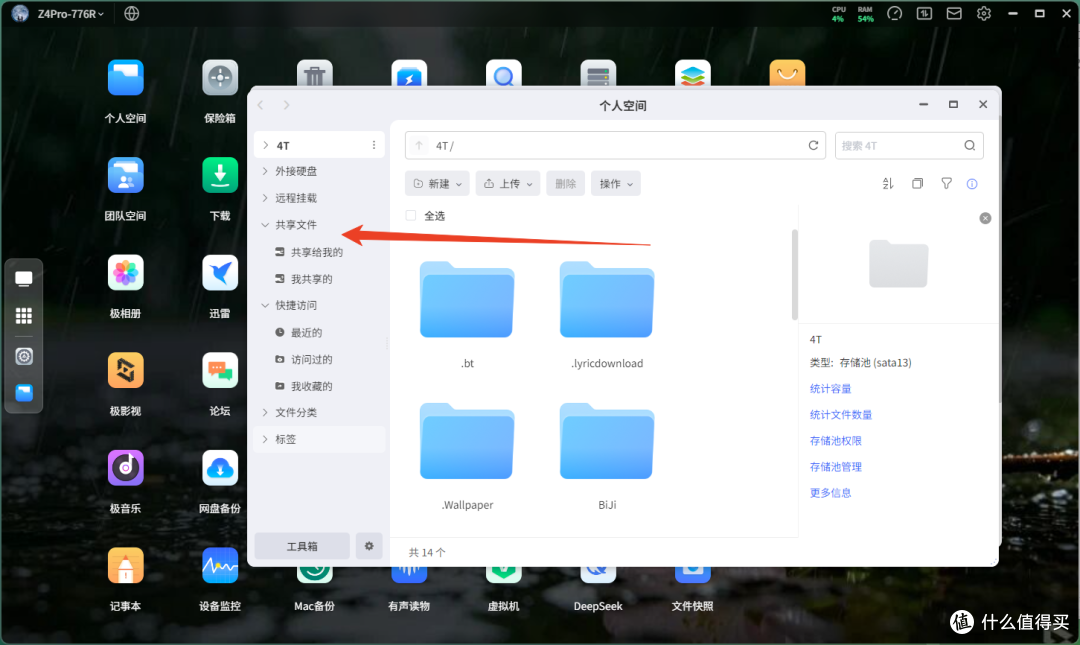
Task: Open the 记事本 app
Action: (x=125, y=566)
